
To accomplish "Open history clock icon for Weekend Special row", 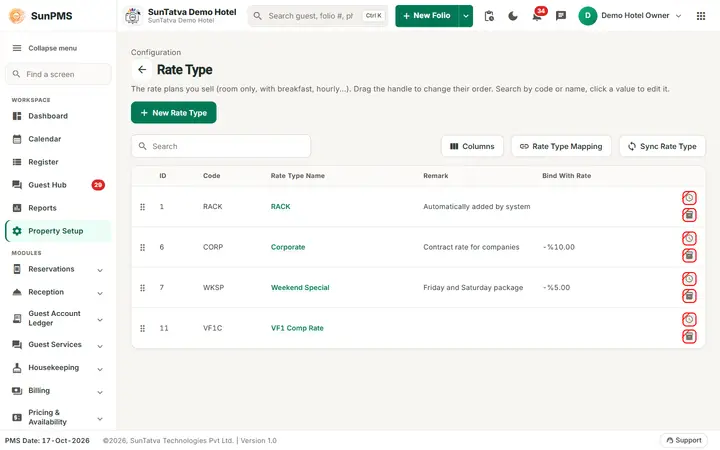I will click(689, 279).
